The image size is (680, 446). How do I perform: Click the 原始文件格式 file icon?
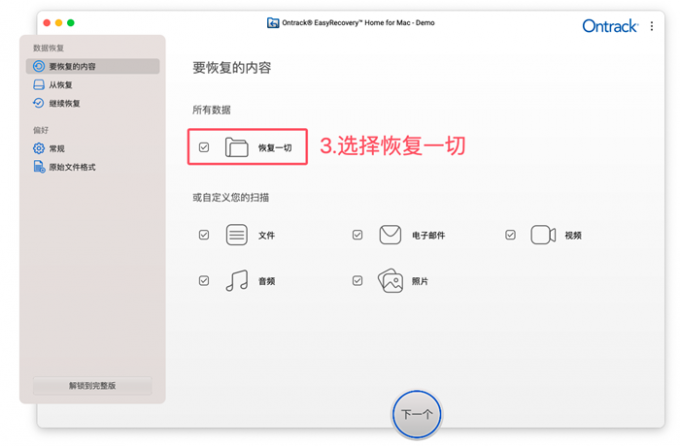coord(39,167)
